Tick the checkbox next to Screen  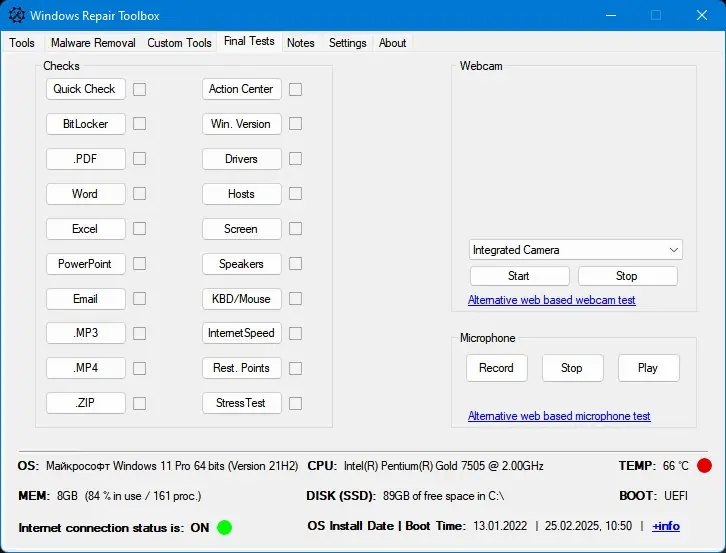[x=295, y=229]
